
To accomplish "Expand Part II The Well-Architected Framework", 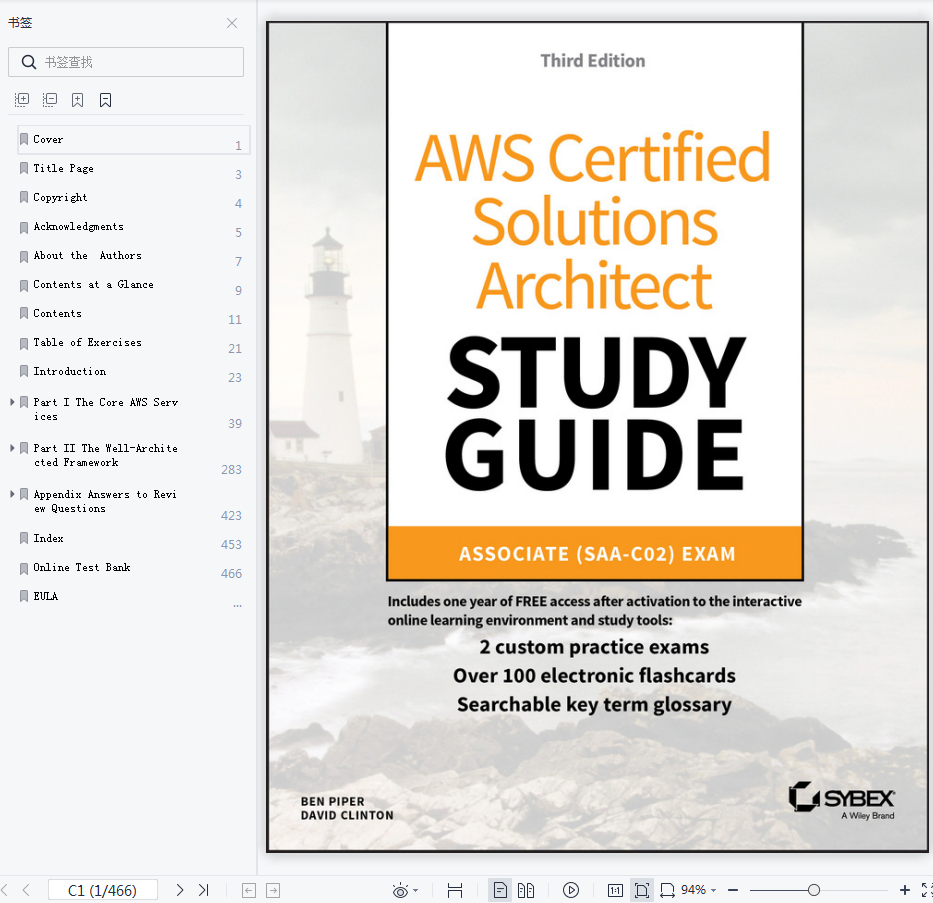I will tap(12, 448).
